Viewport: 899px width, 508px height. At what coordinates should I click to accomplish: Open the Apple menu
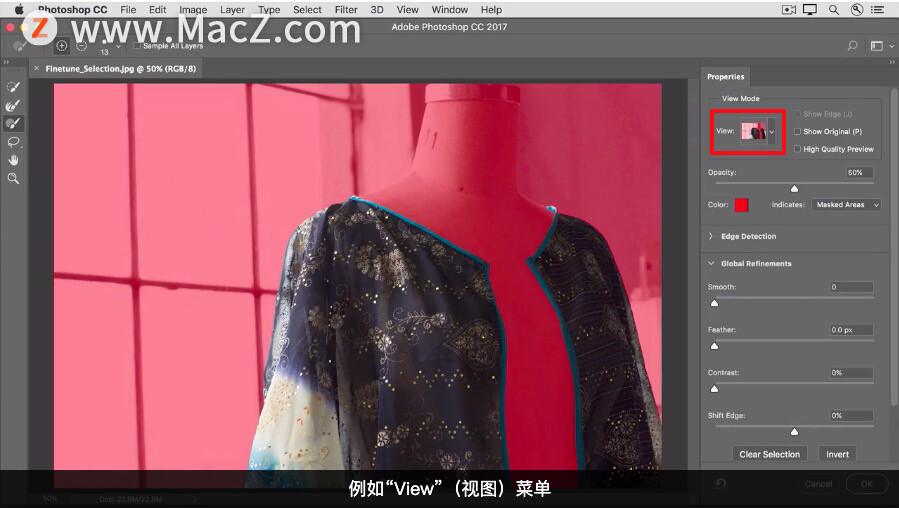coord(19,9)
